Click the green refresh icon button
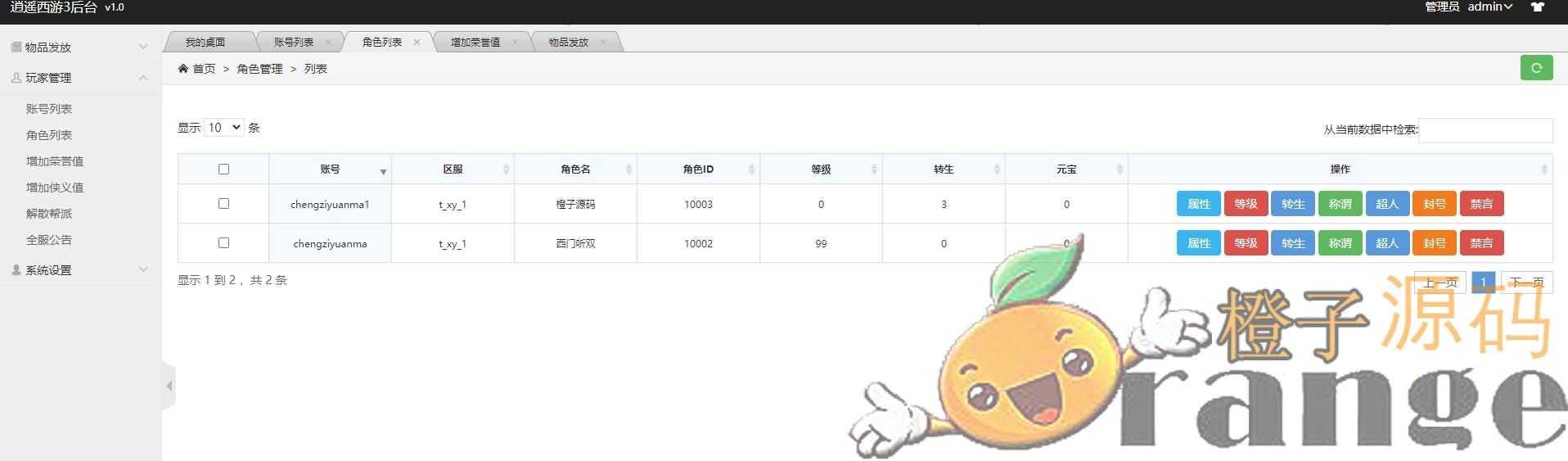 click(x=1536, y=68)
